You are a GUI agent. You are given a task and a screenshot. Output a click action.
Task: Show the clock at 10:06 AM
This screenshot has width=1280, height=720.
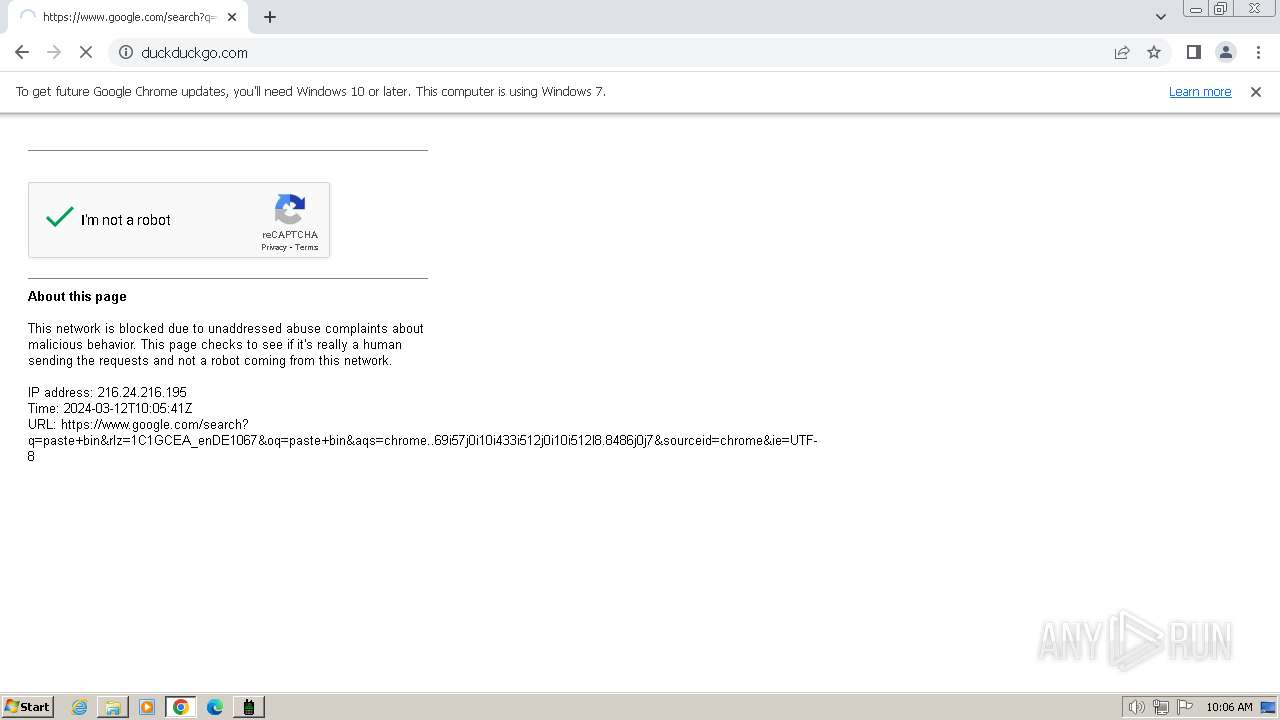pyautogui.click(x=1229, y=707)
